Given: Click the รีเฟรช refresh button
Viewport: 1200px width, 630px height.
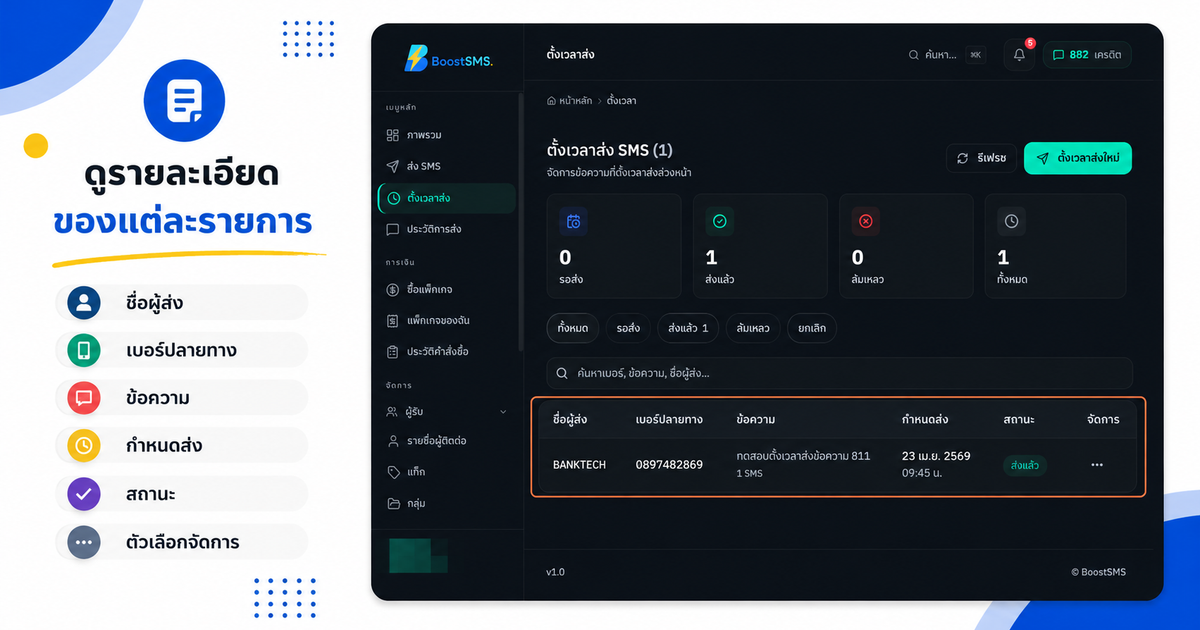Looking at the screenshot, I should 982,158.
